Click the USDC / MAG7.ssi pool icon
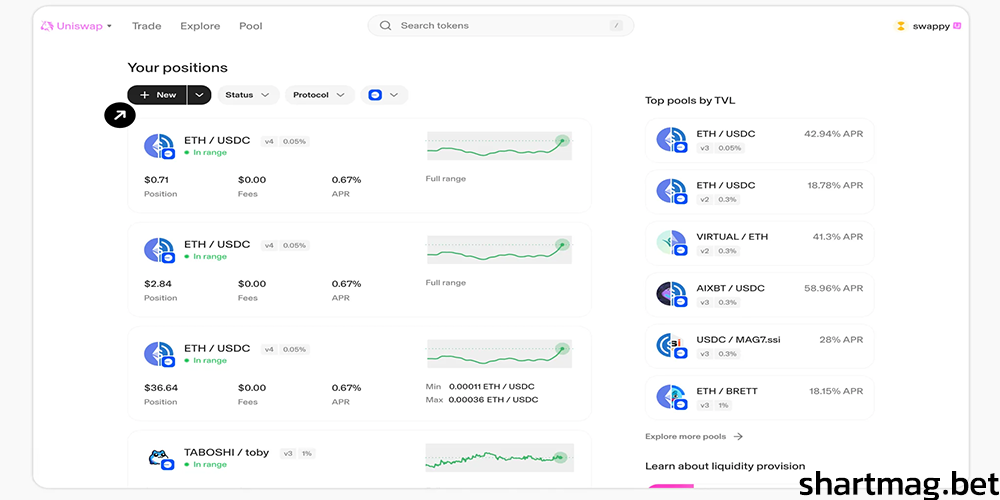Screen dimensions: 1000x500 [671, 346]
